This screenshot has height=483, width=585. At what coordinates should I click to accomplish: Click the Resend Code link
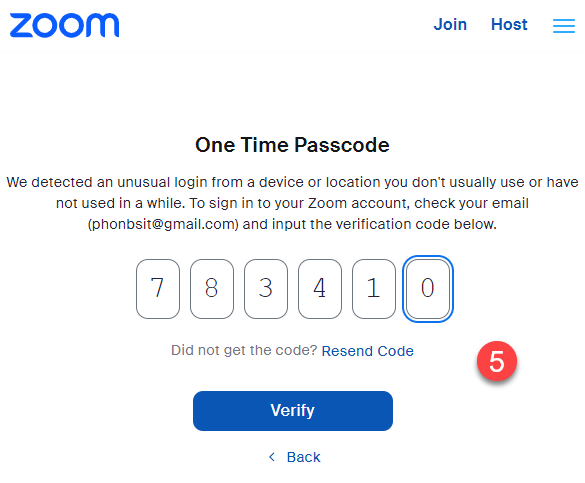coord(367,351)
